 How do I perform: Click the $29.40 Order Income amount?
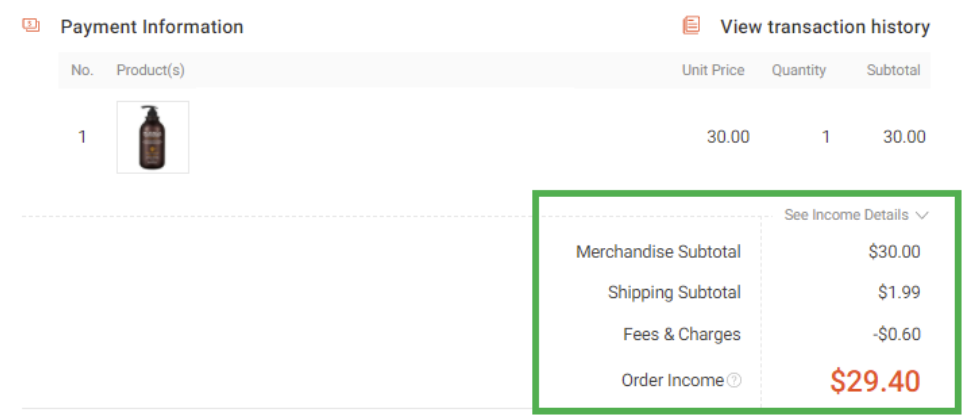point(874,381)
